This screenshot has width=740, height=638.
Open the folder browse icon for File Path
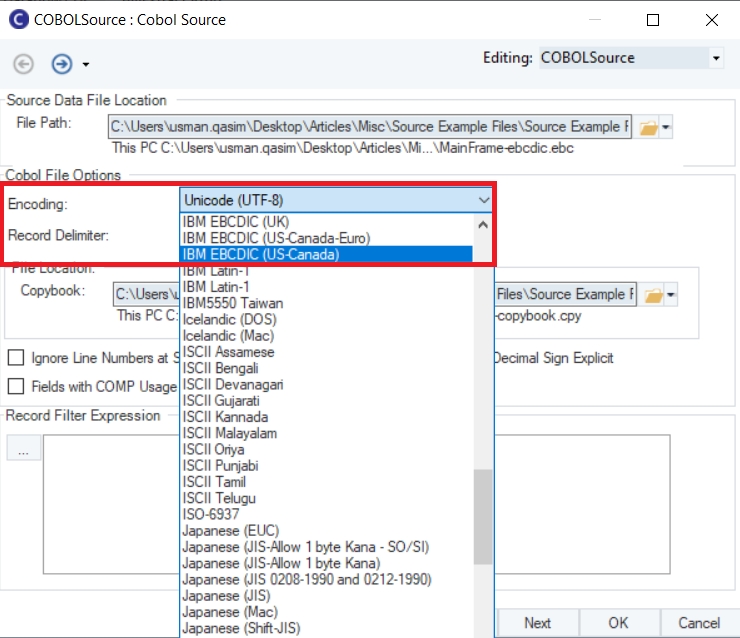(648, 128)
